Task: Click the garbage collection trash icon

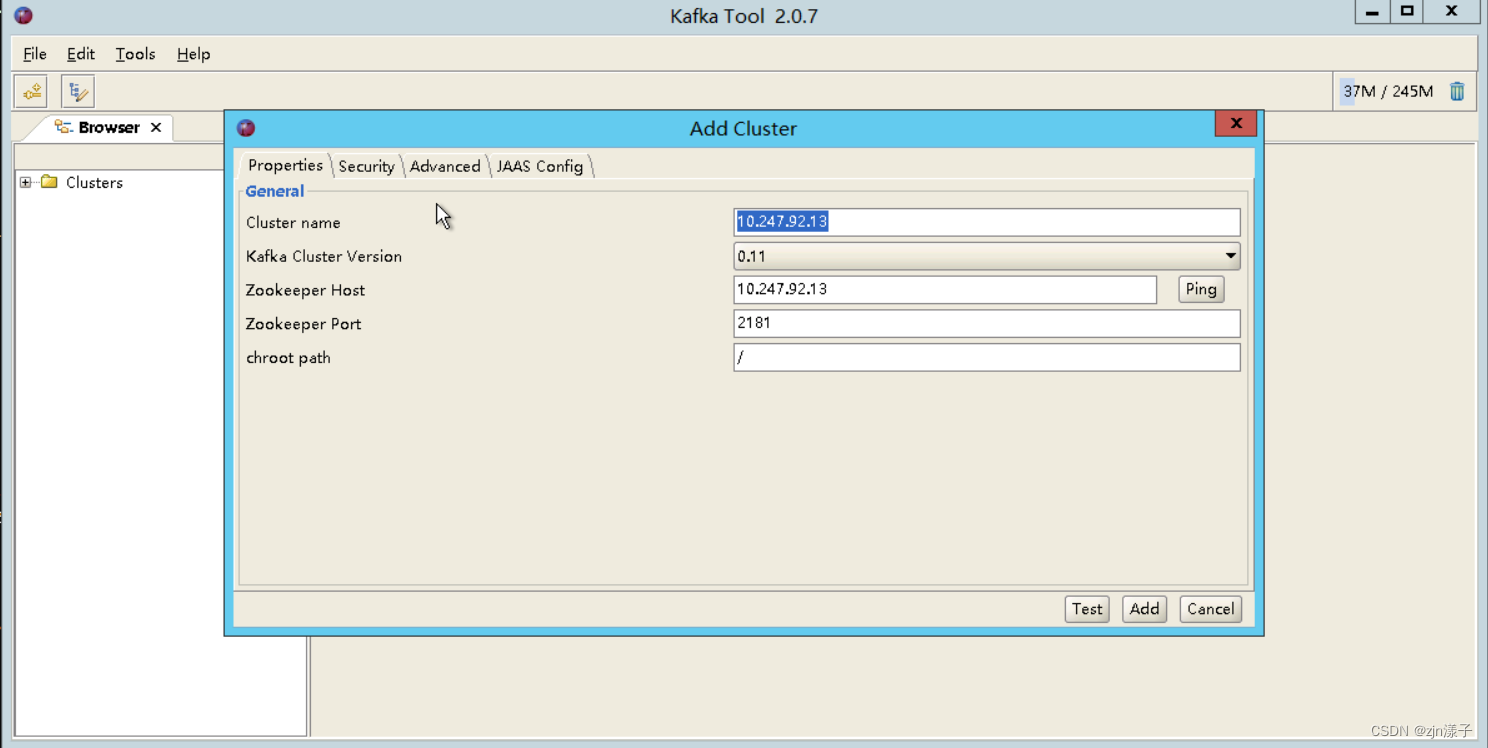Action: coord(1457,91)
